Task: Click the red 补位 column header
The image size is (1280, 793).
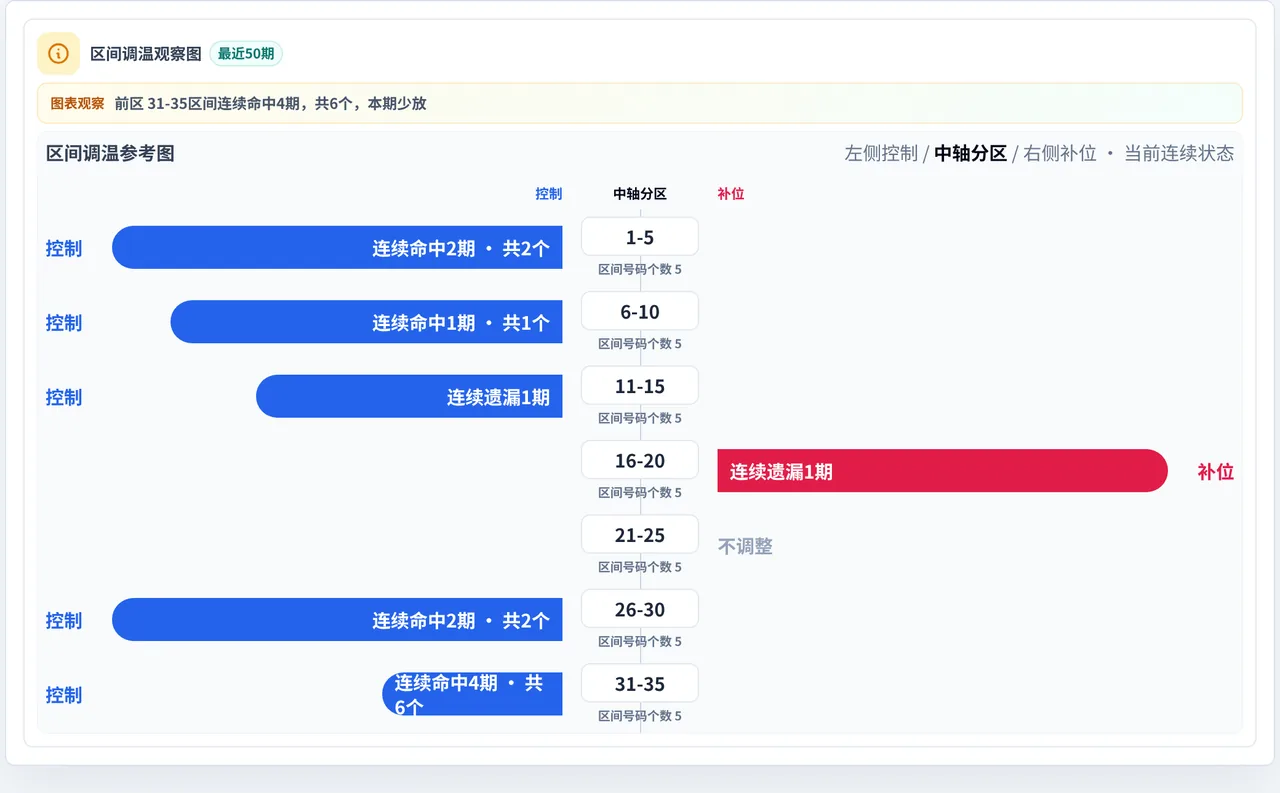Action: (731, 194)
